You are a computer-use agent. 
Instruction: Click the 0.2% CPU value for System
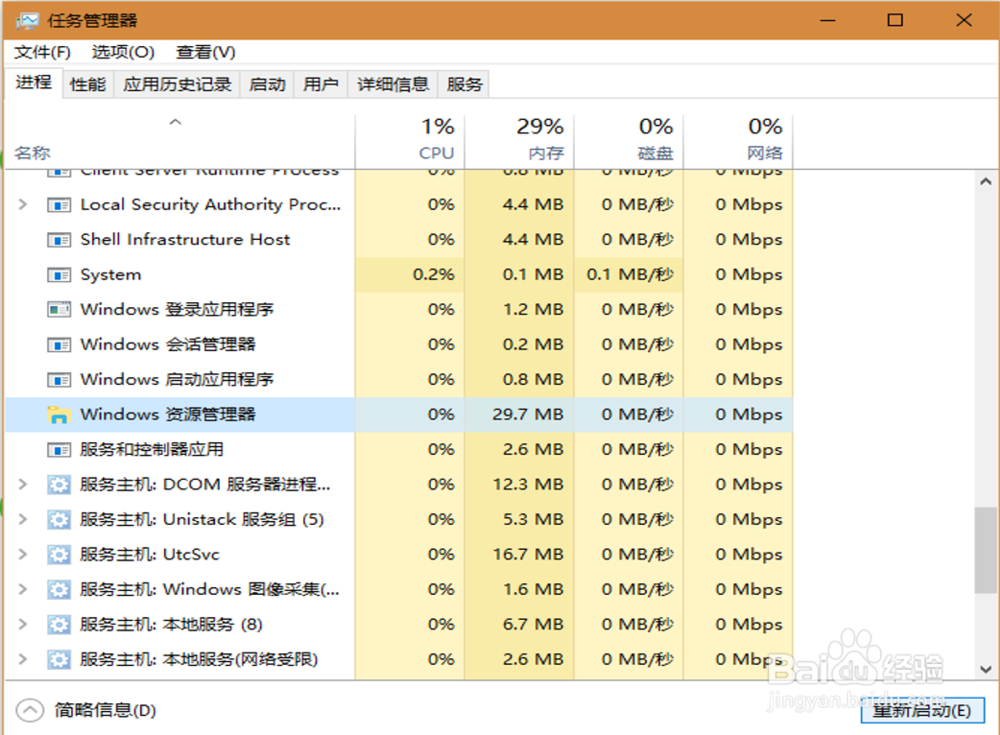pyautogui.click(x=434, y=275)
